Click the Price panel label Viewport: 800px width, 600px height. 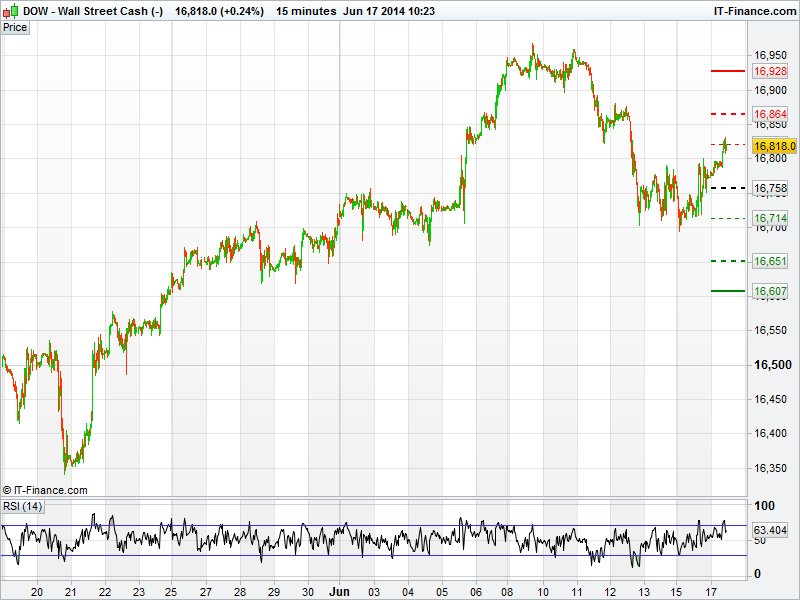(x=15, y=27)
